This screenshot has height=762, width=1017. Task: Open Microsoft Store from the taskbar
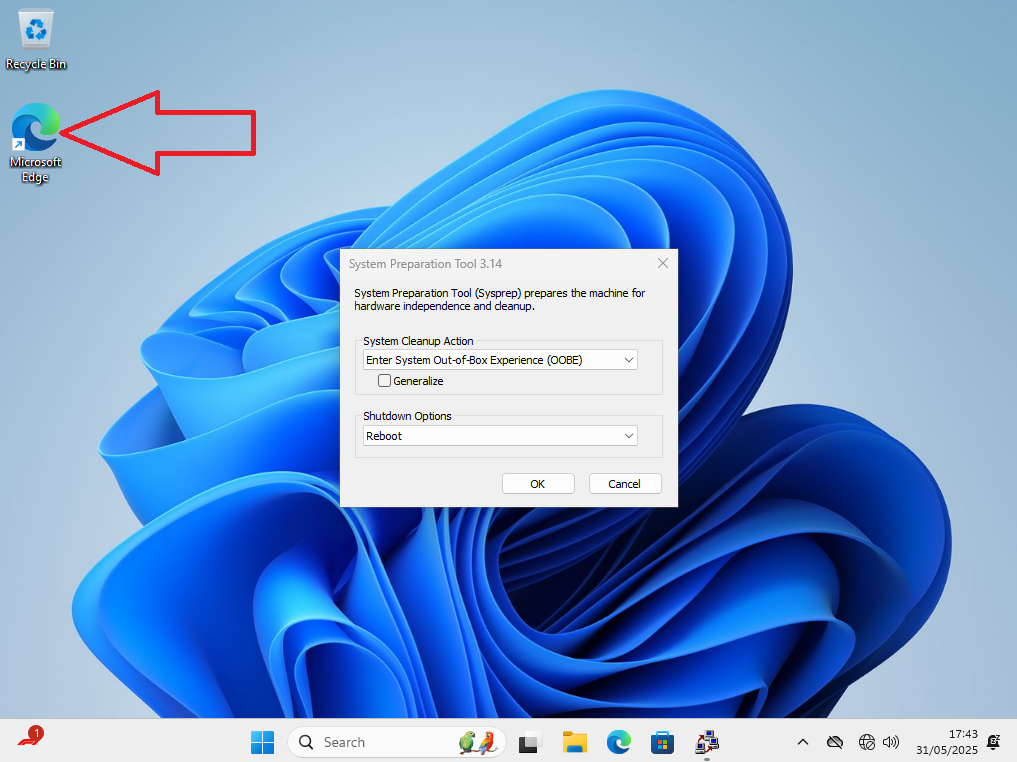point(663,742)
